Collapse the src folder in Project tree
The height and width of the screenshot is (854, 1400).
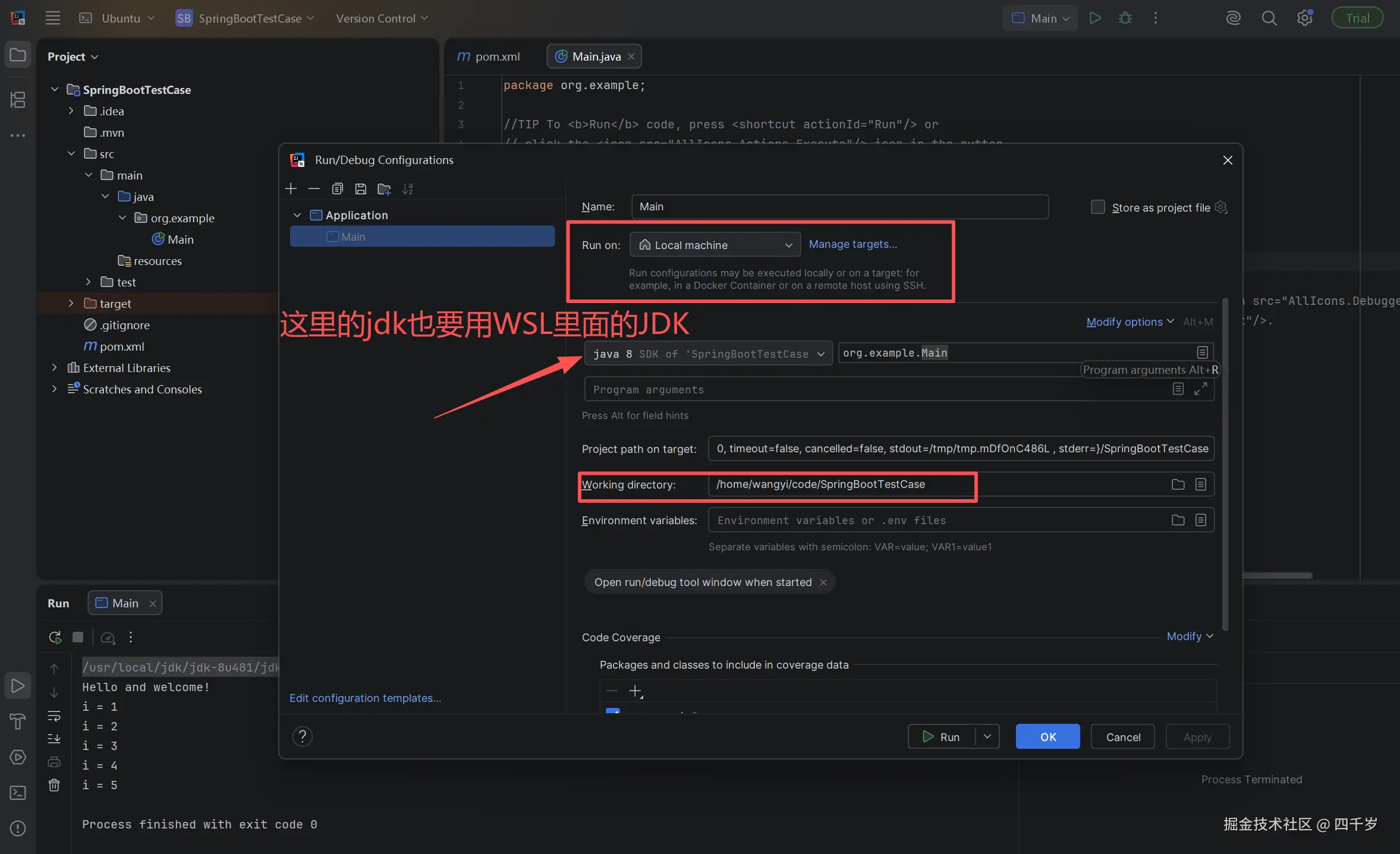(71, 153)
